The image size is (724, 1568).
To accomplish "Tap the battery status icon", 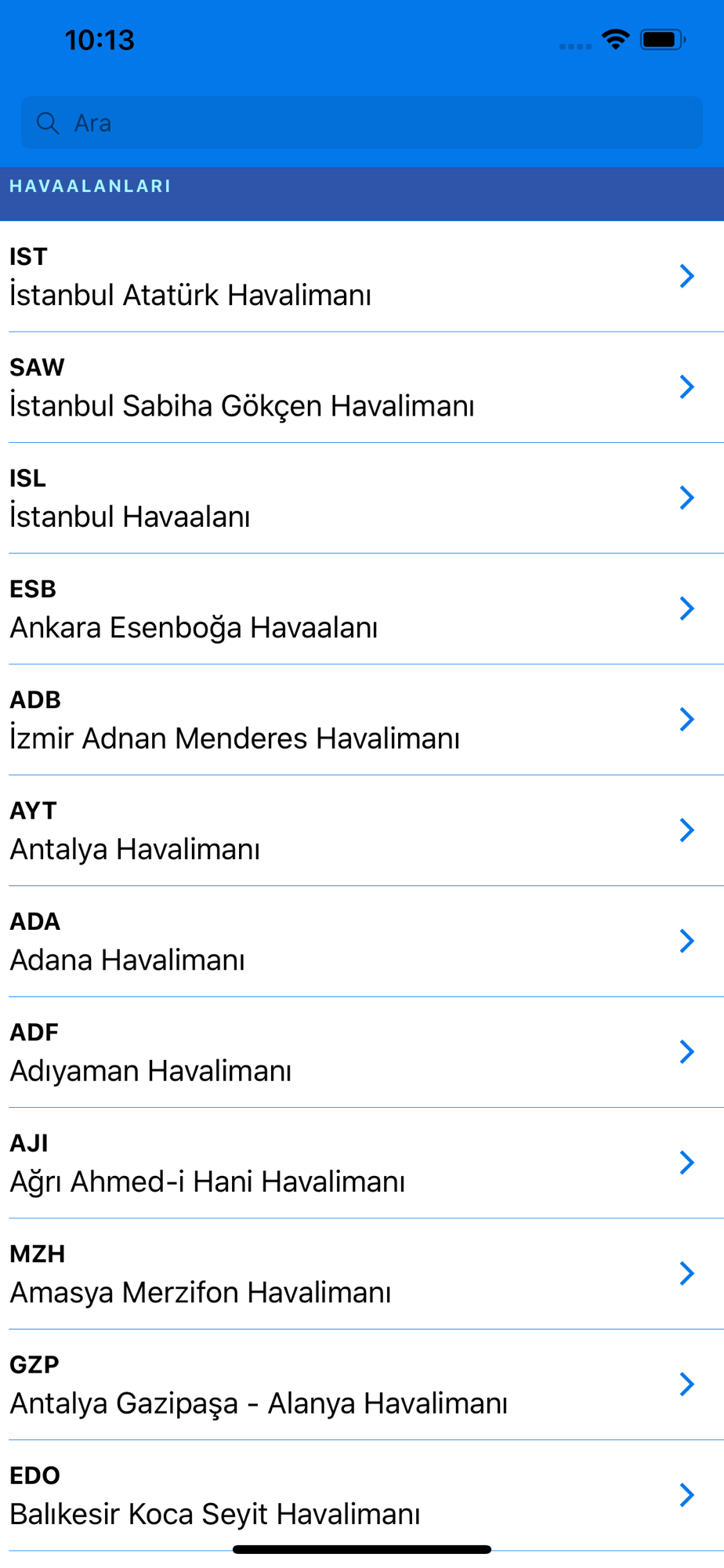I will (663, 39).
